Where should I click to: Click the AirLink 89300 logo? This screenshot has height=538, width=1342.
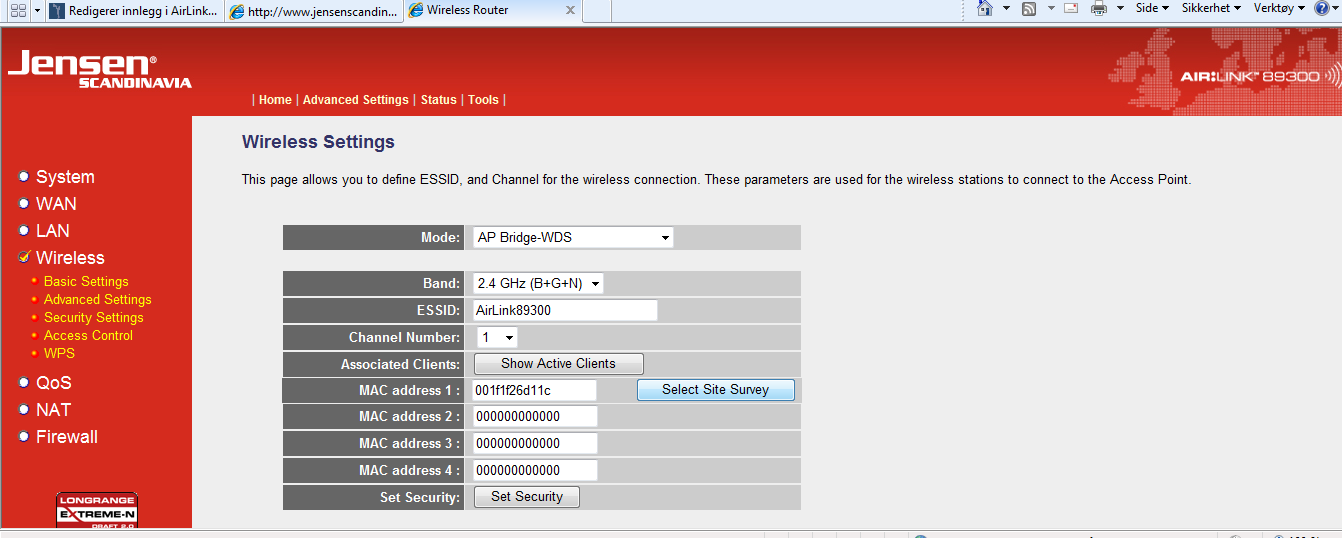[x=1259, y=76]
